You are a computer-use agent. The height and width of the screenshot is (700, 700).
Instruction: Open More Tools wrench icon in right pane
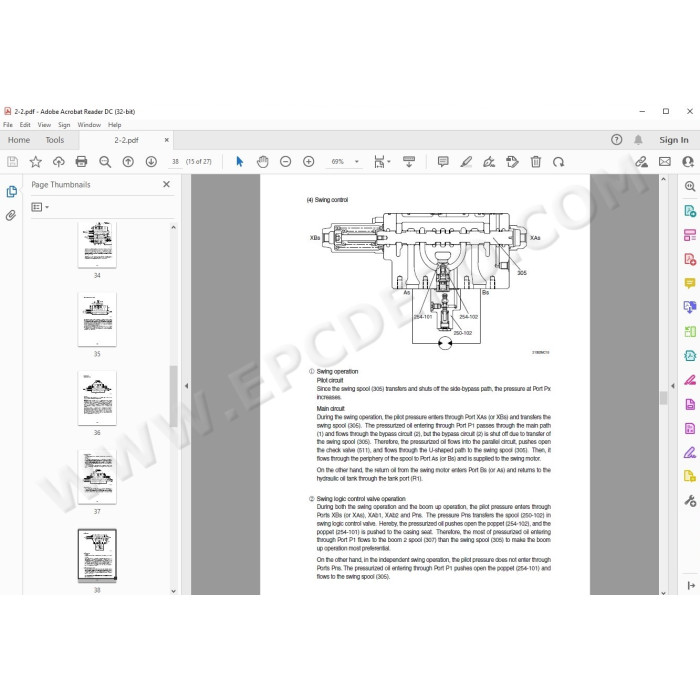[690, 501]
